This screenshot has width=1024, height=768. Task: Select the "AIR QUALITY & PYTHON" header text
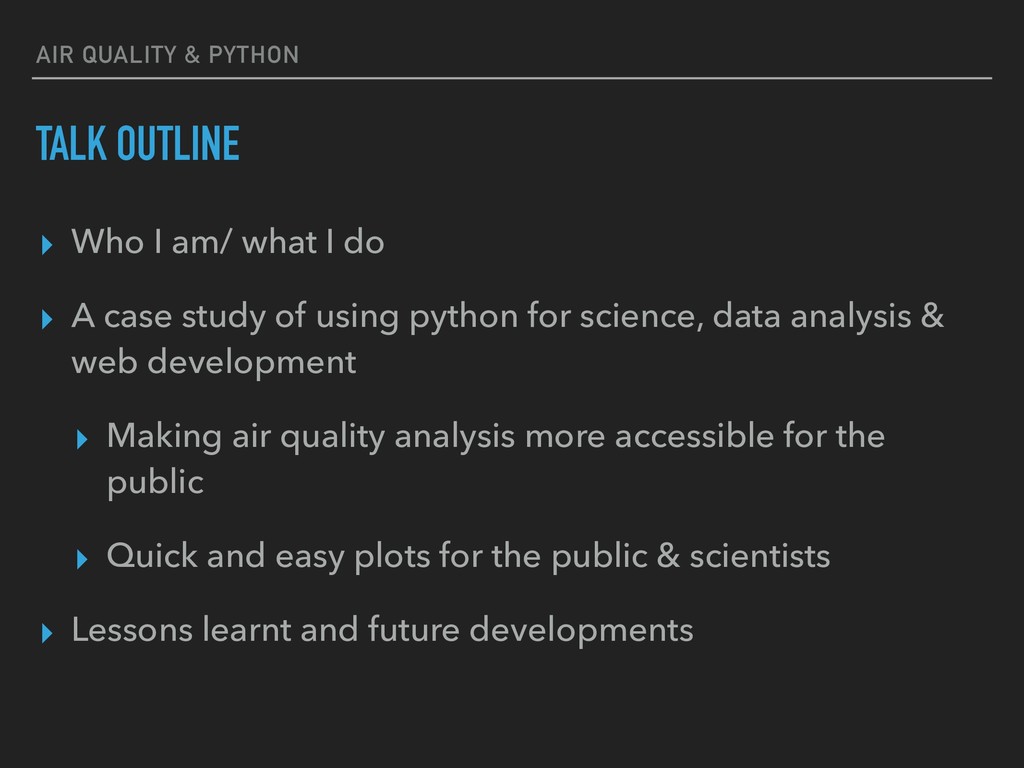point(167,55)
